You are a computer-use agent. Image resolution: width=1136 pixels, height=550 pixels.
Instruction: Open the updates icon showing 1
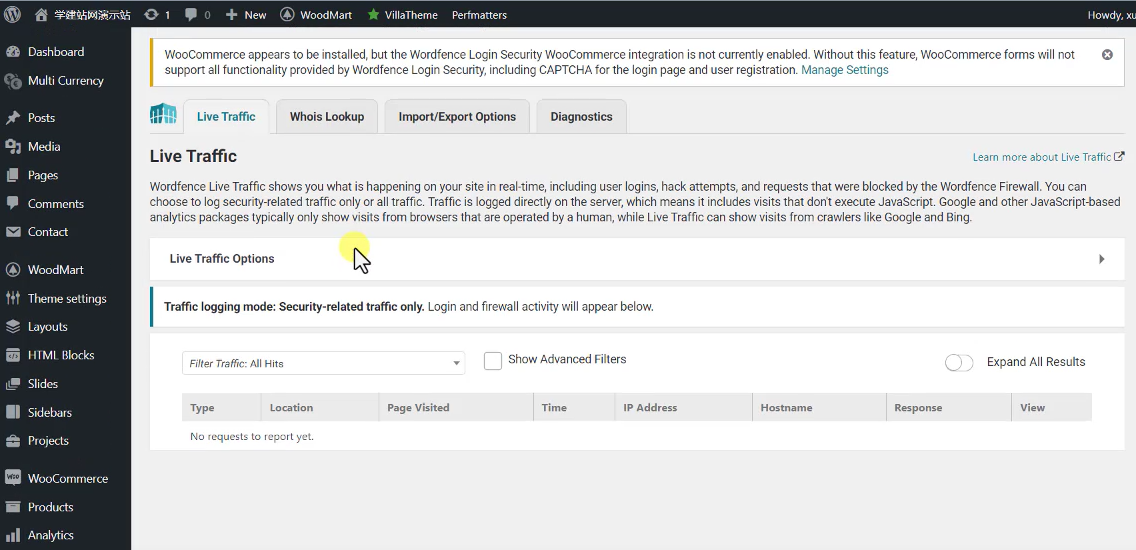[x=151, y=14]
